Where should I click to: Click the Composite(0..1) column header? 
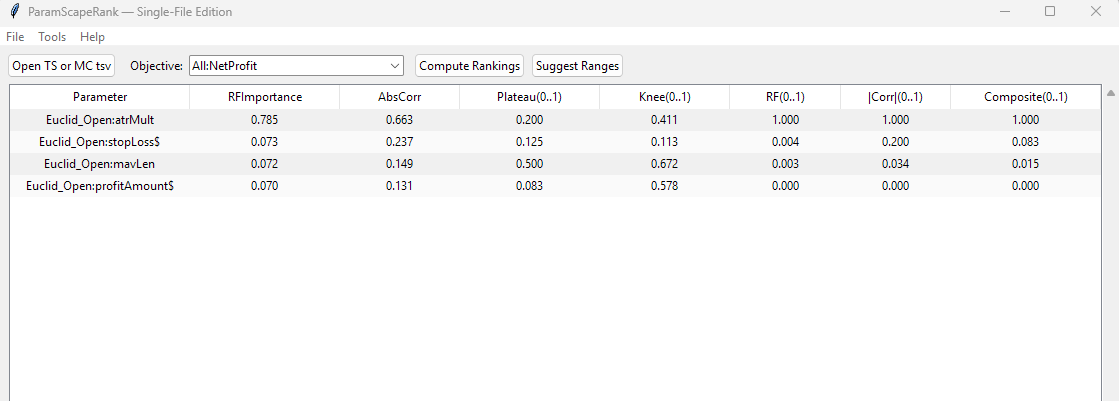click(1025, 97)
